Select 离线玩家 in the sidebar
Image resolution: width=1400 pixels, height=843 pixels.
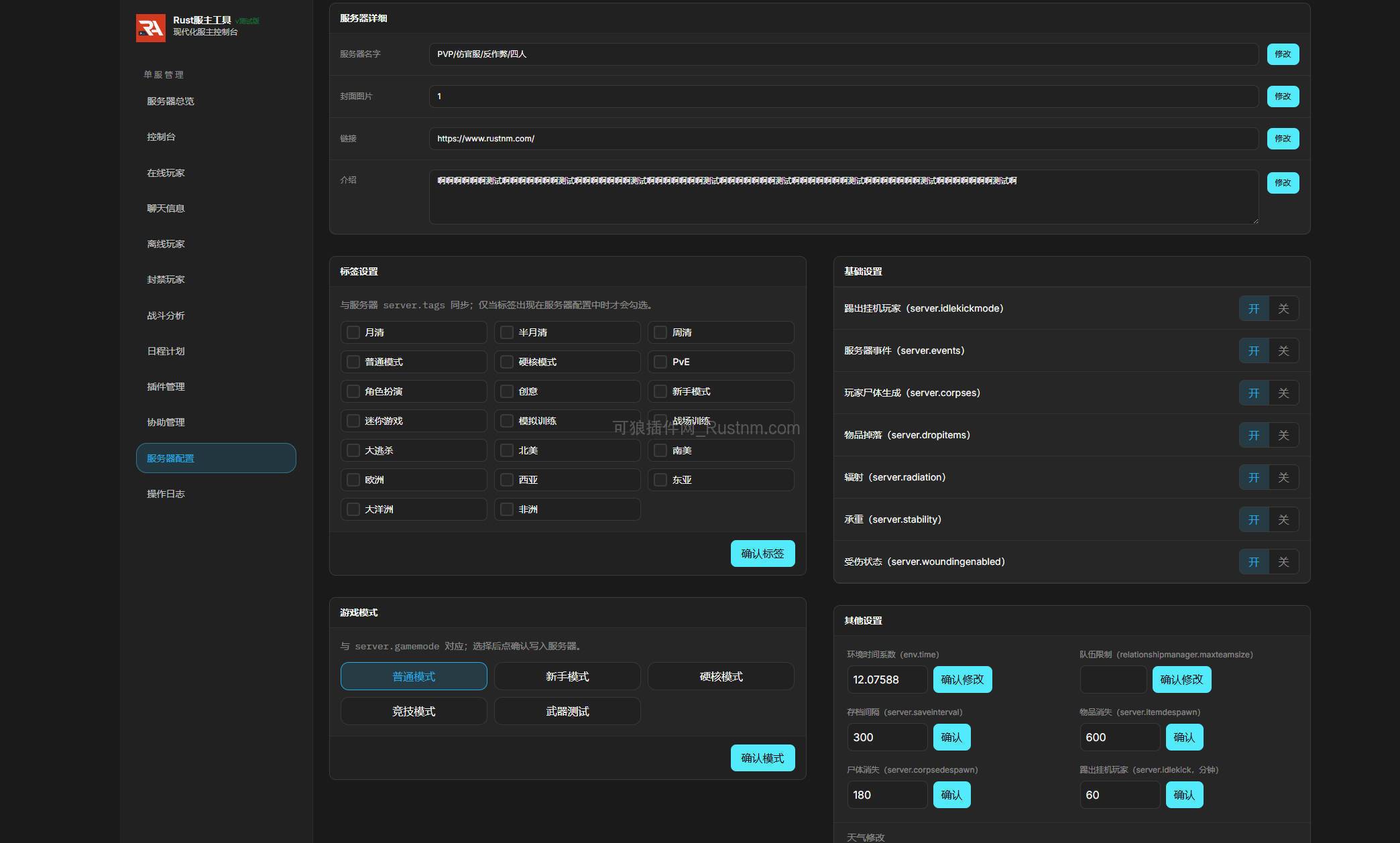pos(216,244)
